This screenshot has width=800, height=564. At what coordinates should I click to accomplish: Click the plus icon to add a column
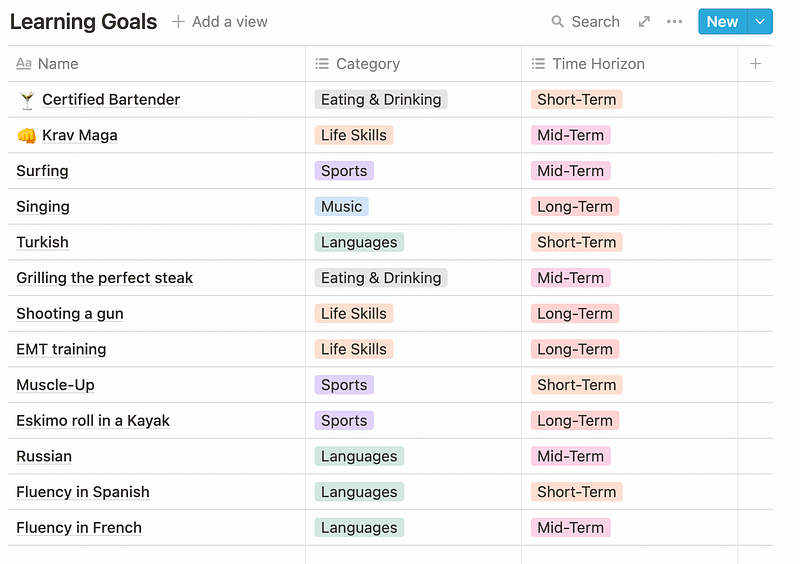coord(755,64)
